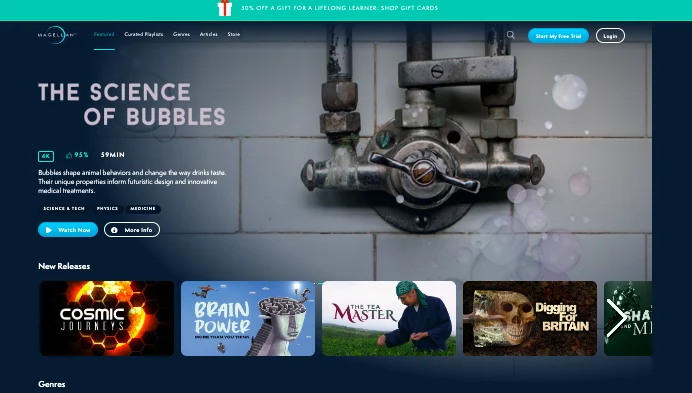The width and height of the screenshot is (692, 393).
Task: Click the info icon in More Info
Action: (114, 230)
